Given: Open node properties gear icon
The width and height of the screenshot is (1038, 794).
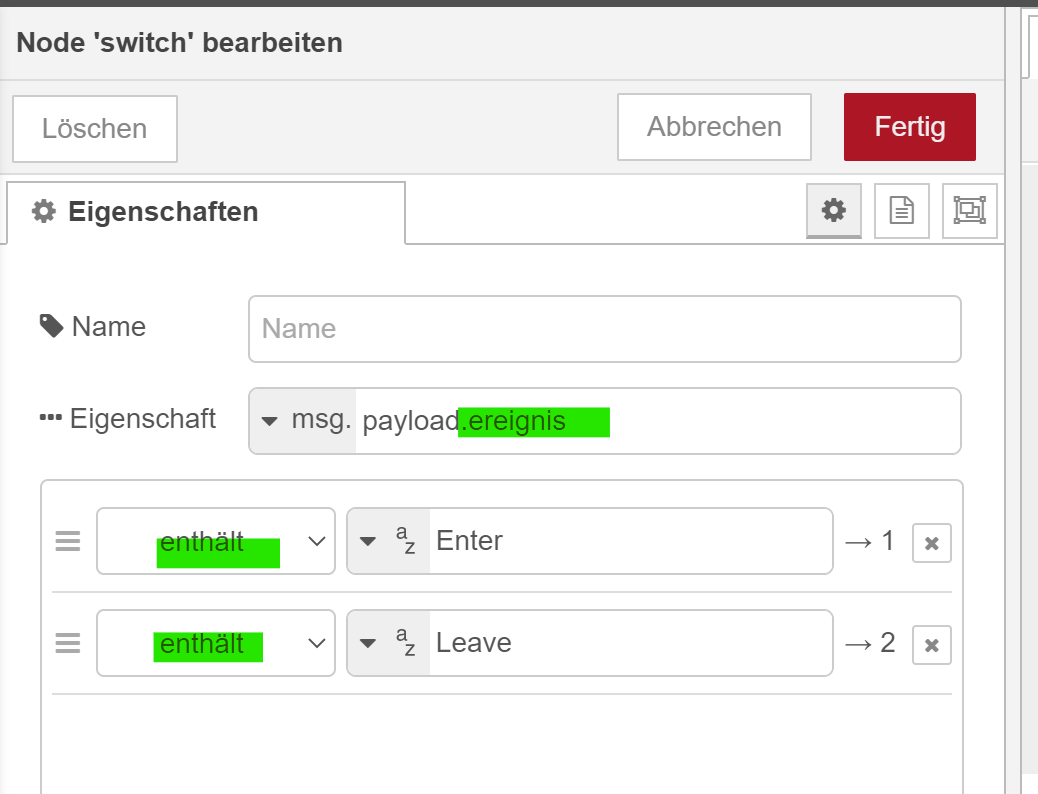Looking at the screenshot, I should click(834, 210).
